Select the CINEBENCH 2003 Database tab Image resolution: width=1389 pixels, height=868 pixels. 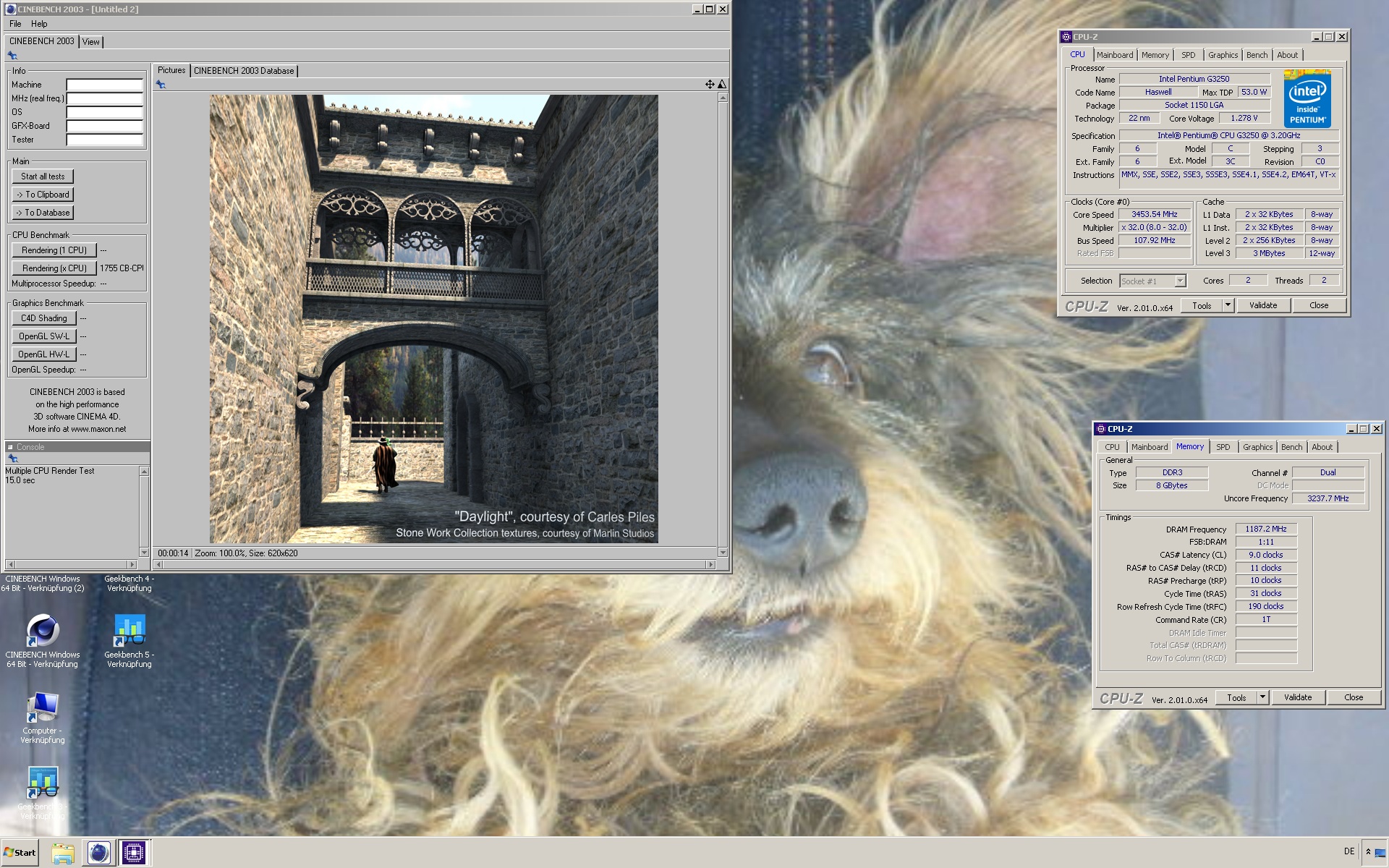point(244,71)
